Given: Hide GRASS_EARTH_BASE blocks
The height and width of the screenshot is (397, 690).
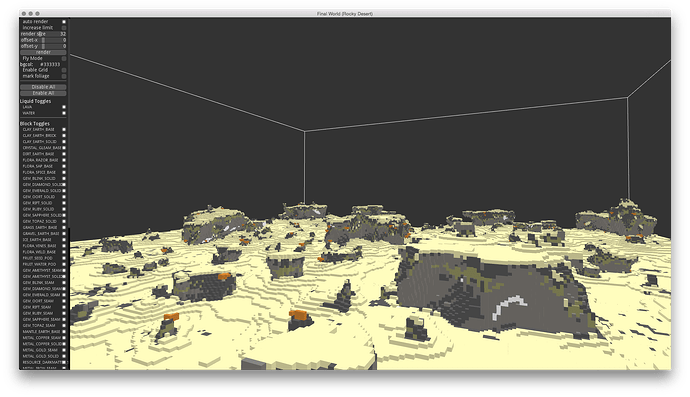Looking at the screenshot, I should pos(64,228).
